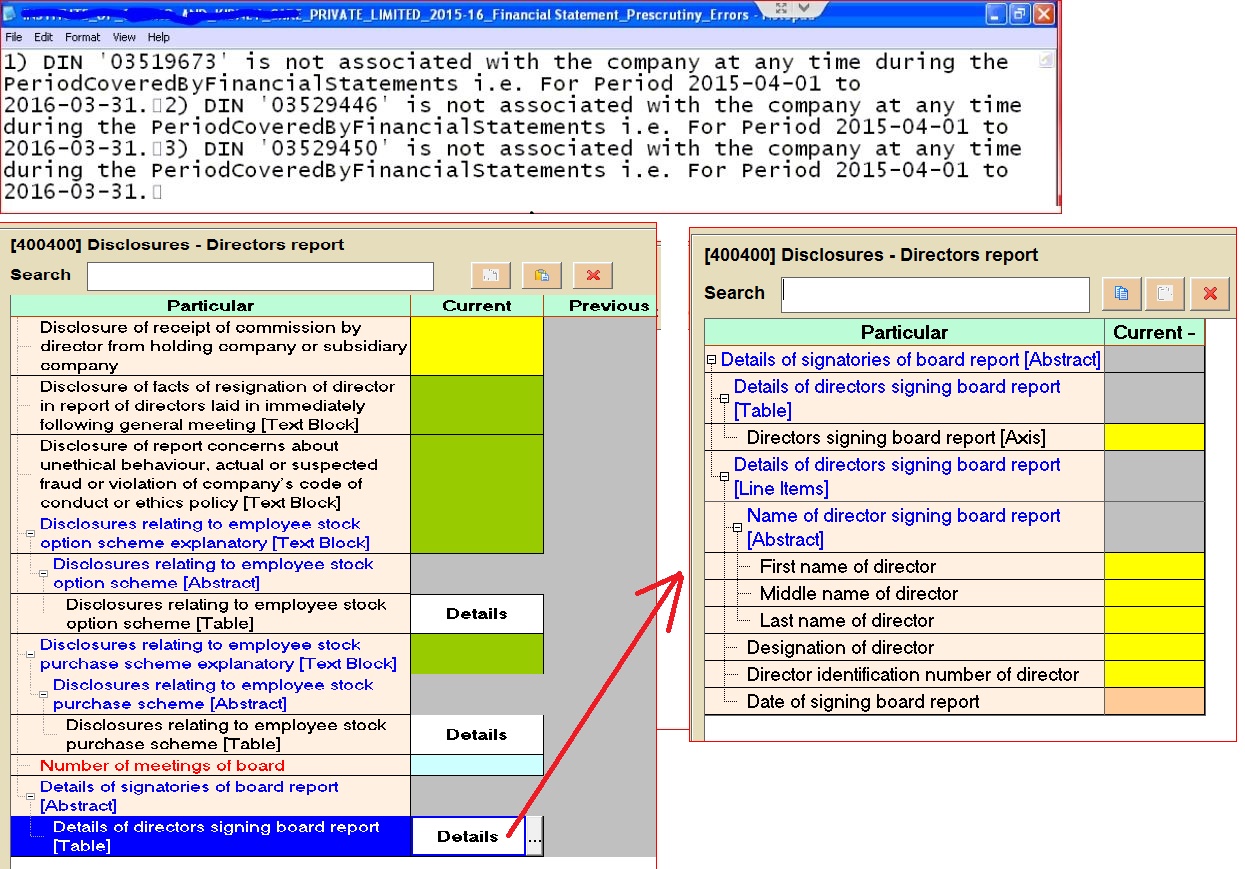
Task: Open Details for employee stock purchase scheme table
Action: point(477,735)
